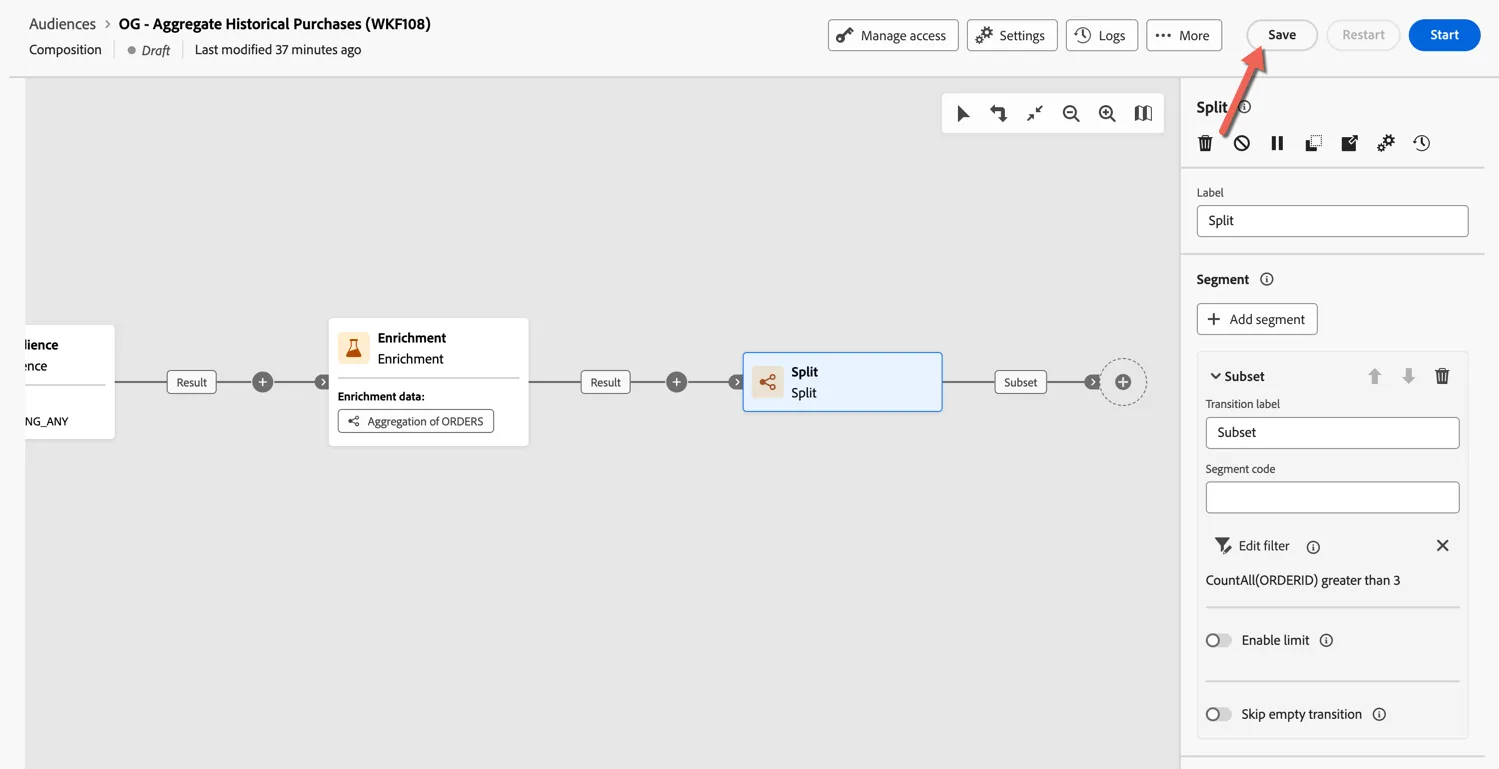The image size is (1499, 769).
Task: Click the Segment code field
Action: 1332,497
